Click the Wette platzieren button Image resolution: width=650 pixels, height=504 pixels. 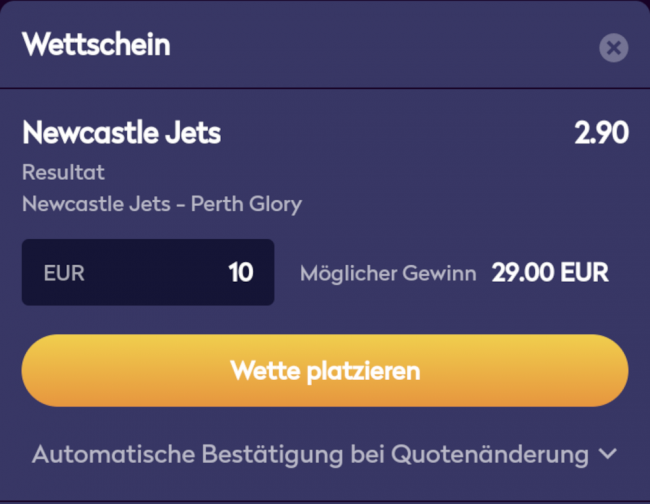325,371
